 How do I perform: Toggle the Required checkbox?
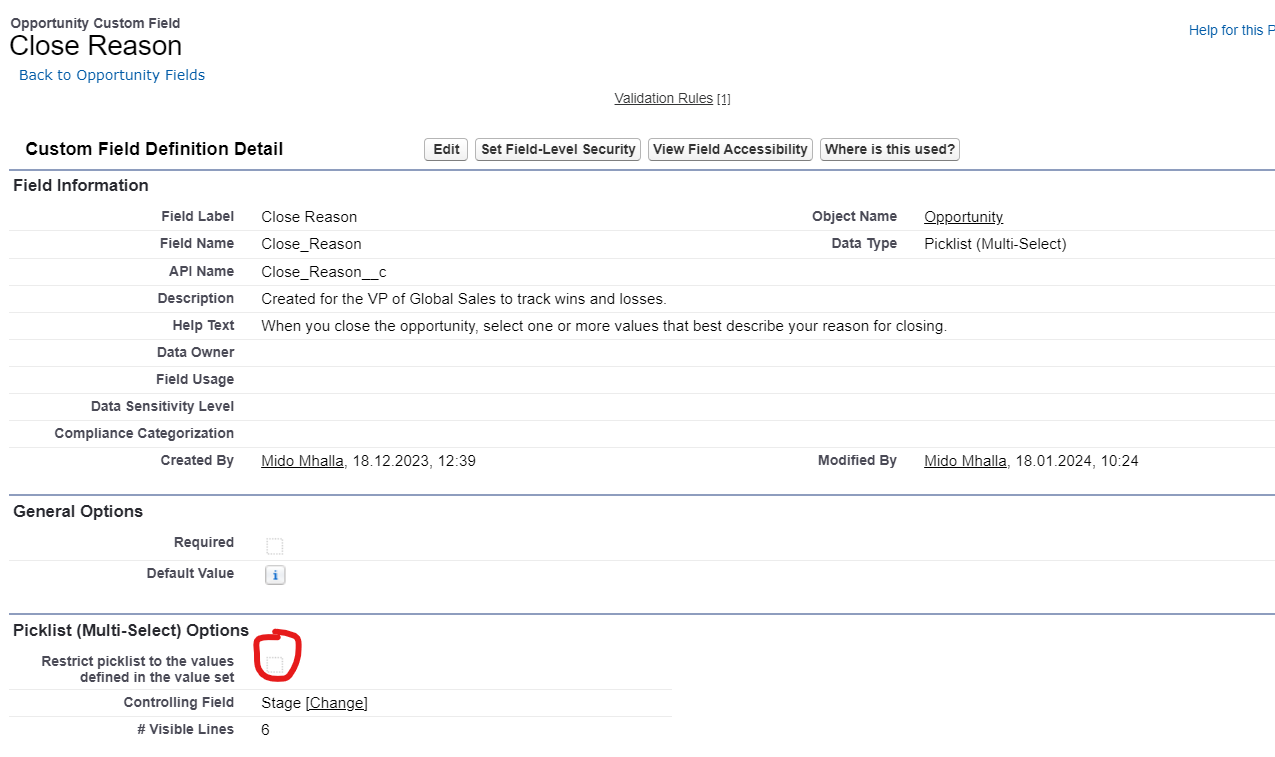click(275, 546)
